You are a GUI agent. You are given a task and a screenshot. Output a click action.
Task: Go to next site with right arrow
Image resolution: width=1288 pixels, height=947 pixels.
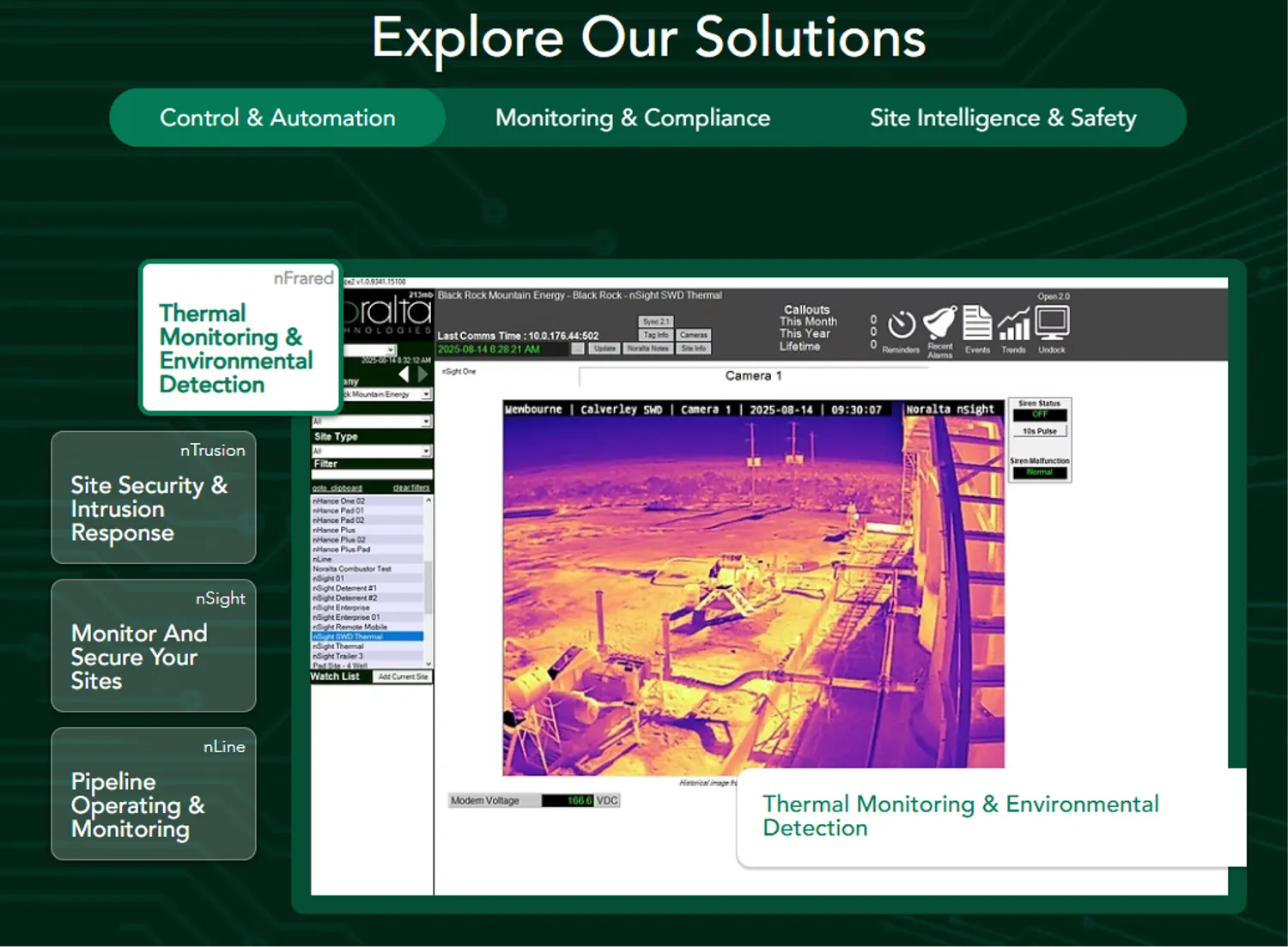[422, 373]
